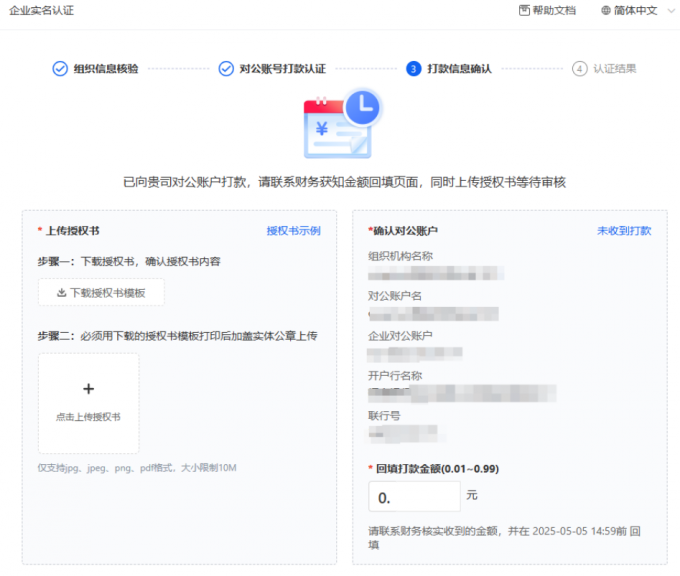Select the 打款信息确认 step label
Viewport: 680px width, 576px height.
click(459, 69)
